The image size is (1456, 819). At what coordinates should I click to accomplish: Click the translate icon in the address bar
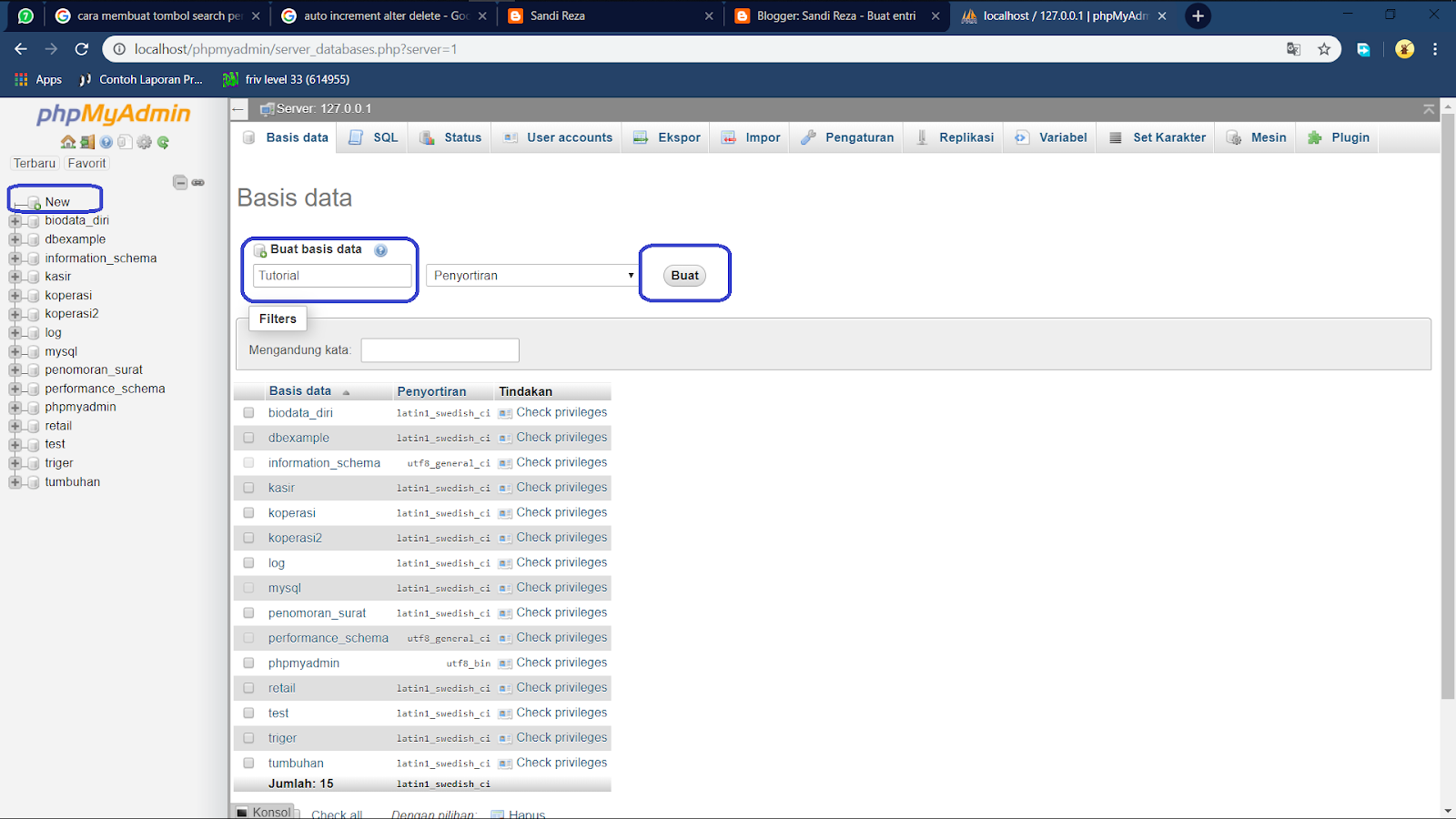(x=1293, y=49)
